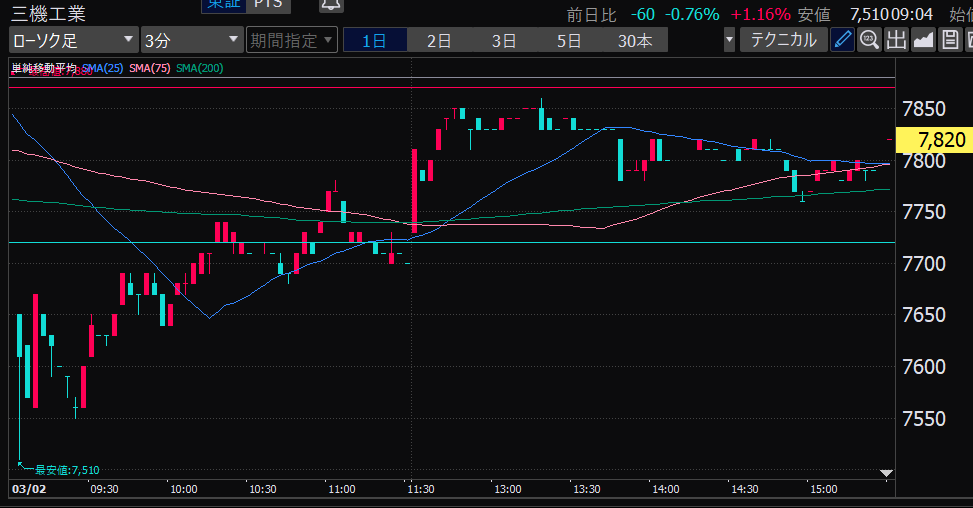
Task: Click the 出 volume display icon
Action: click(x=896, y=40)
